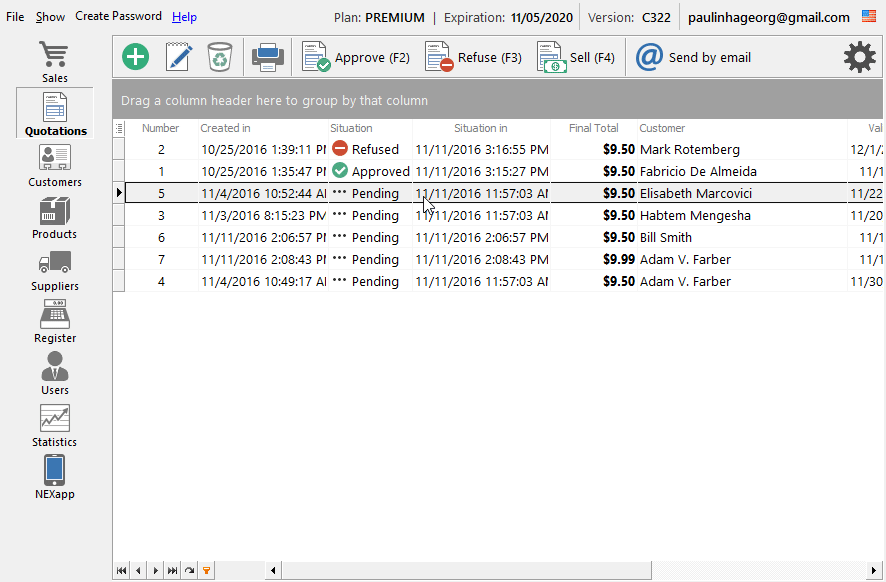Send the quotation by email
886x582 pixels.
tap(693, 57)
